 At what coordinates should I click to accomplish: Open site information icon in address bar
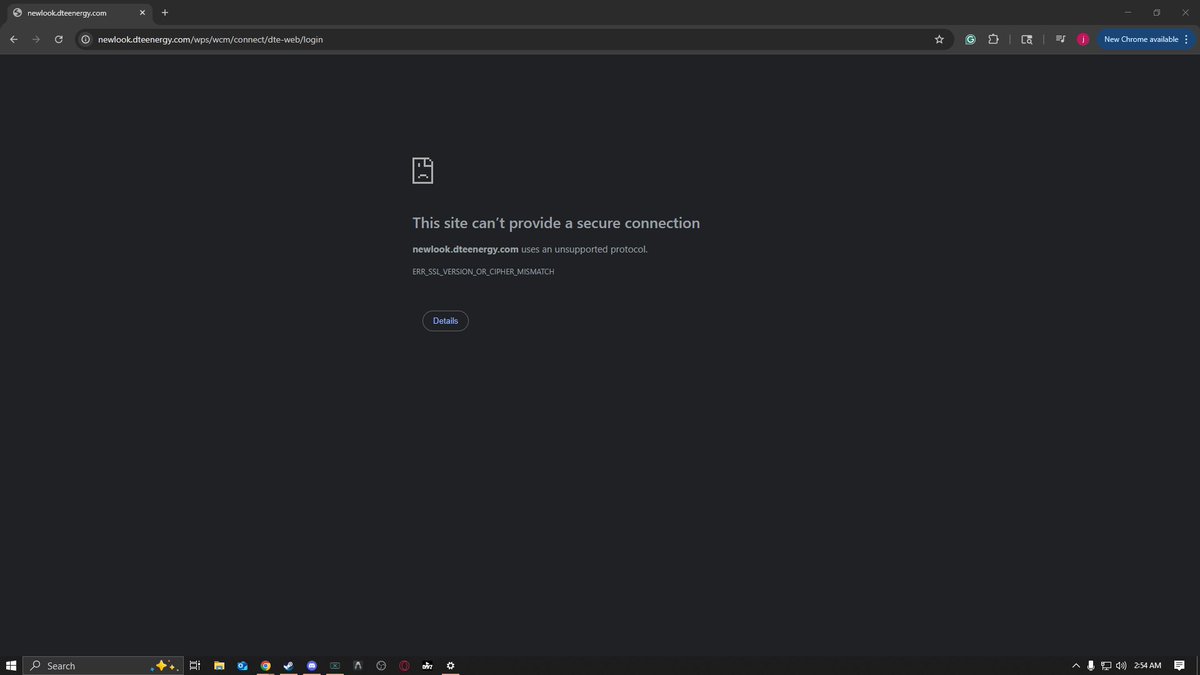[x=86, y=39]
